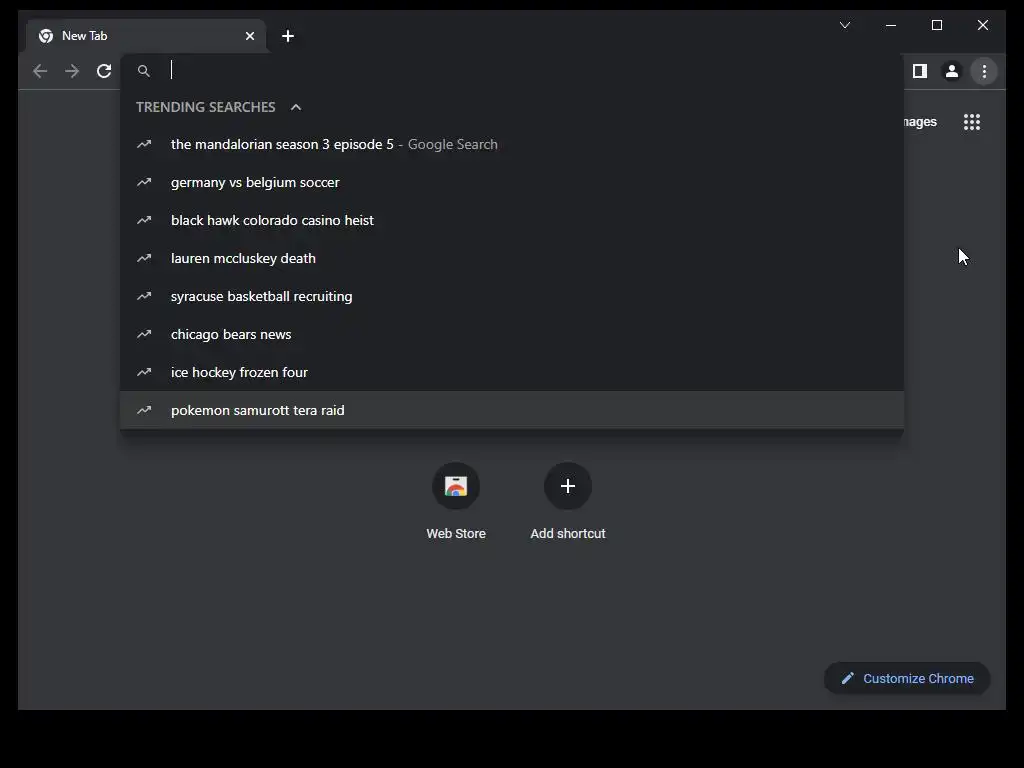Choose syracuse basketball recruiting suggestion
Viewport: 1024px width, 768px height.
click(x=512, y=296)
